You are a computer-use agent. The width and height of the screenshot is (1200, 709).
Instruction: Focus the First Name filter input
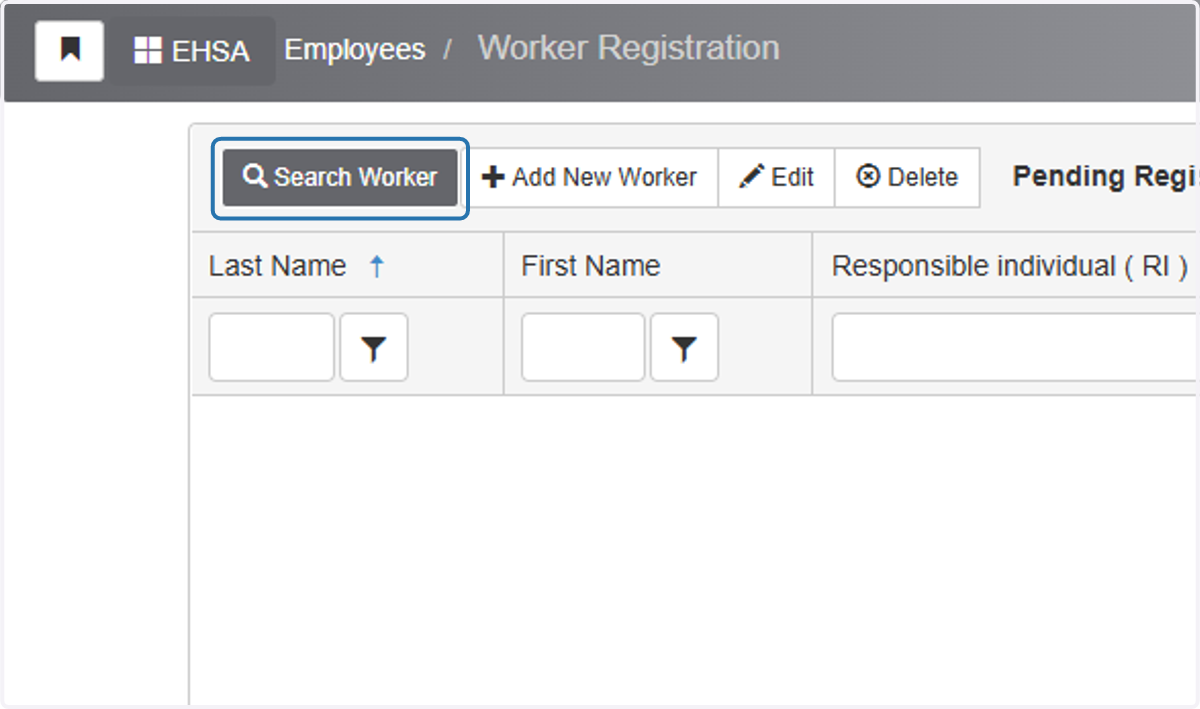pos(583,347)
